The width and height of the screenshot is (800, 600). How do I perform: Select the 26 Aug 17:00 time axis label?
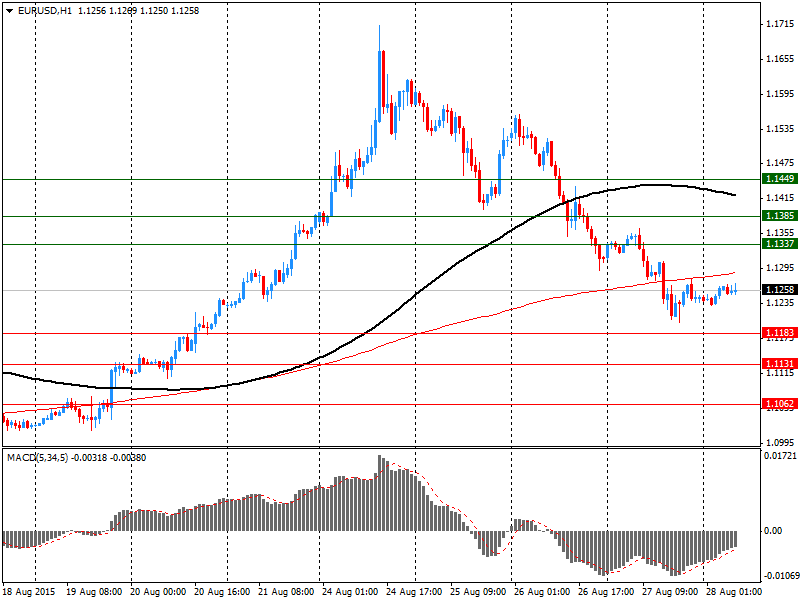tap(606, 592)
